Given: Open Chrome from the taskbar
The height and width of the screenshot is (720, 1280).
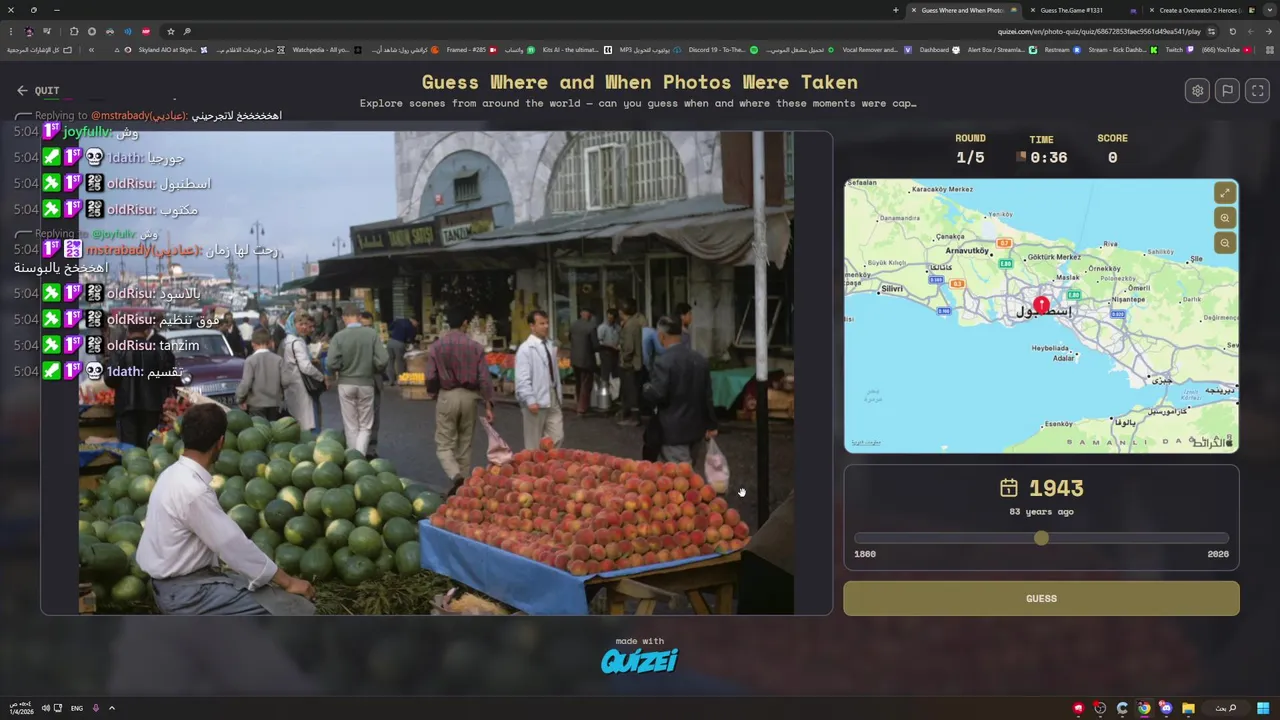Looking at the screenshot, I should [1144, 708].
